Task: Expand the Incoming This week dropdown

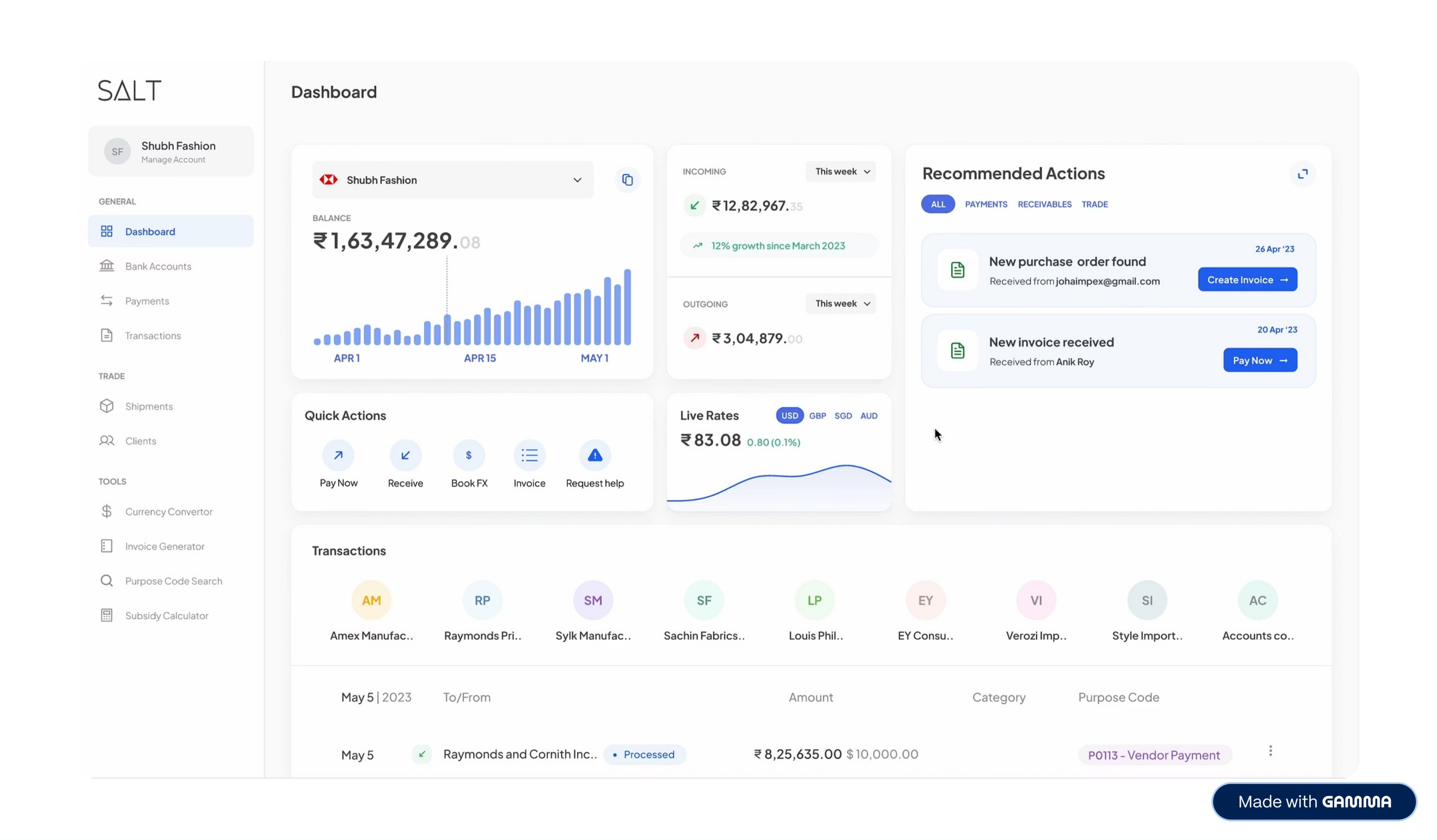Action: click(840, 172)
